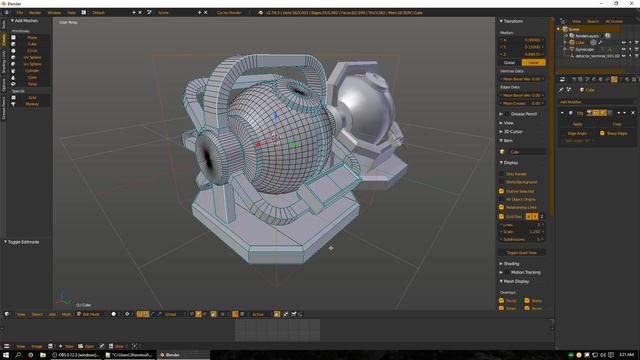Screen dimensions: 640x360
Task: Hide Cube in outliner via eye
Action: [624, 42]
